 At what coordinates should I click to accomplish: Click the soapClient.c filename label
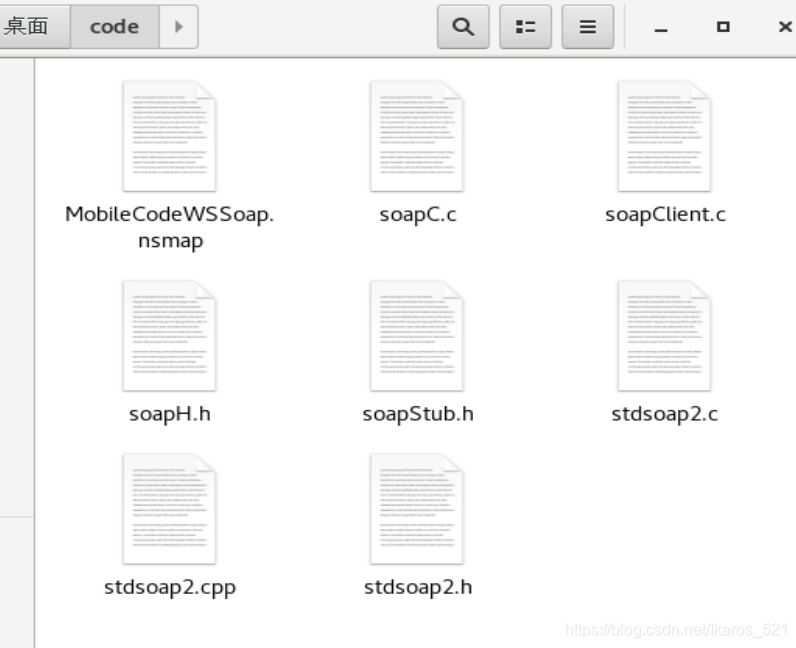[x=665, y=215]
